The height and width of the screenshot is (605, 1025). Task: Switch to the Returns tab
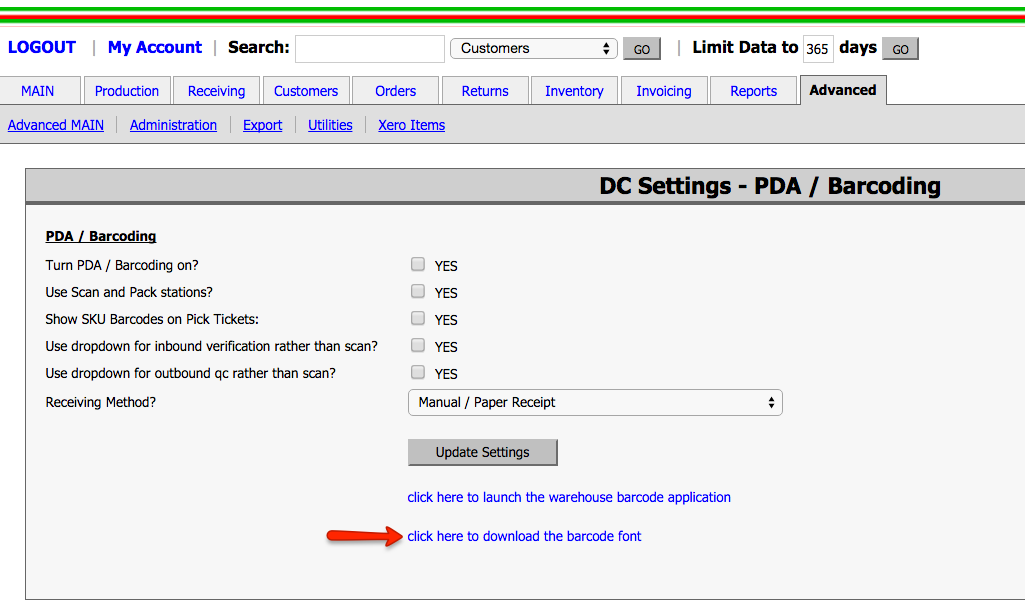tap(485, 91)
